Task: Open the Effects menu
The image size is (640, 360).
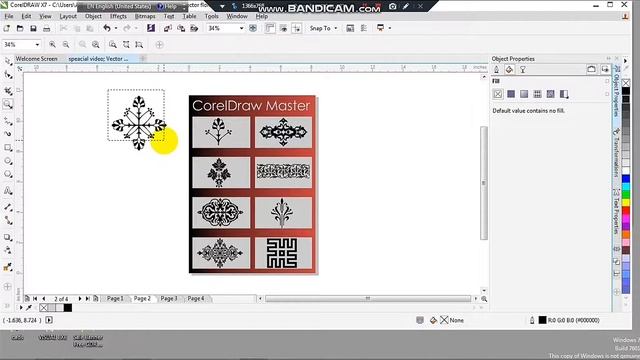Action: pos(118,16)
